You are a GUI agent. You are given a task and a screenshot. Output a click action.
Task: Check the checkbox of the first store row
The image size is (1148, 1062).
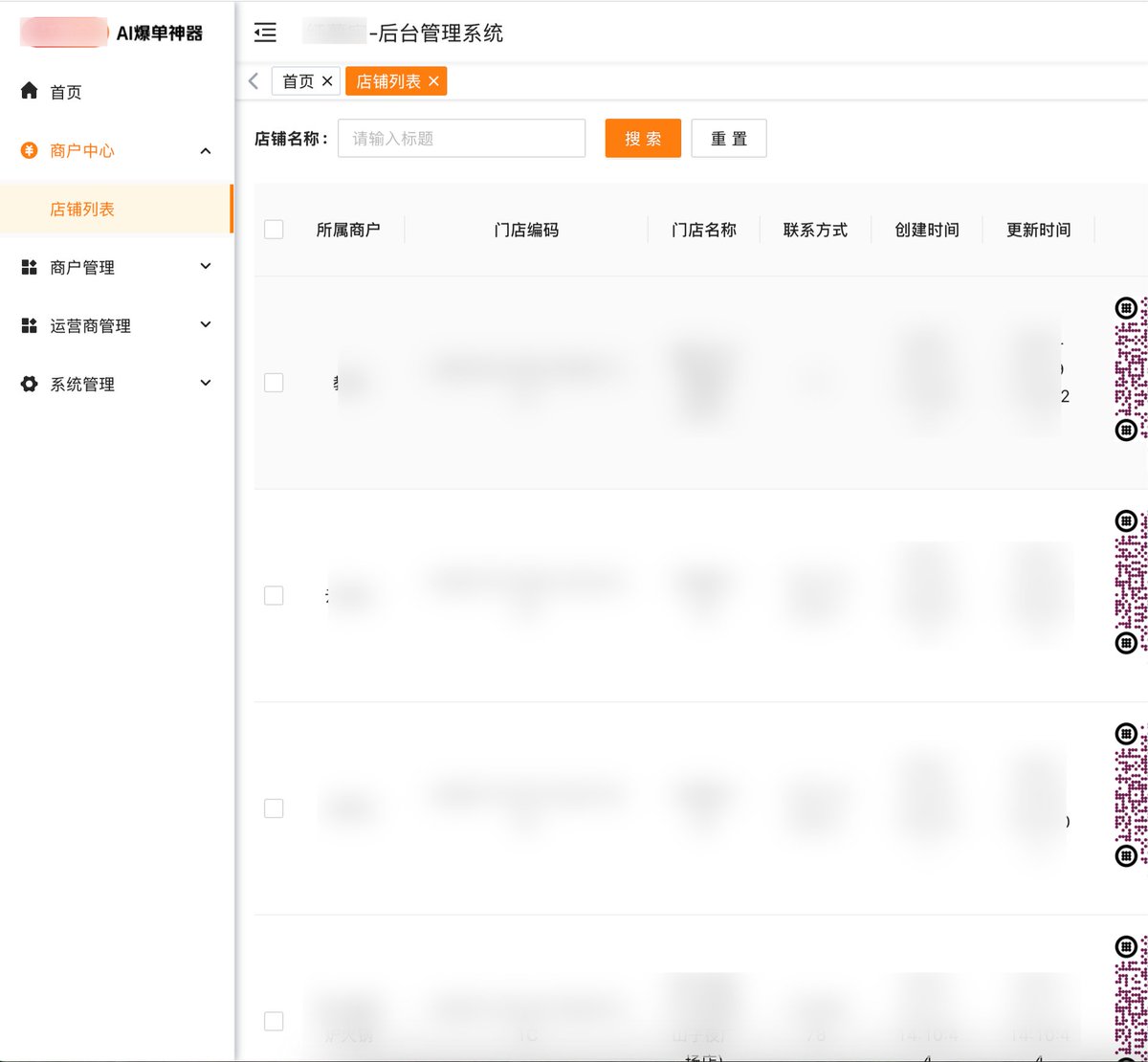coord(274,382)
